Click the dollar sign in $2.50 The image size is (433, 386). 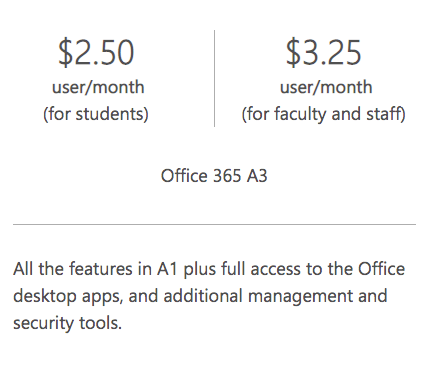[65, 53]
